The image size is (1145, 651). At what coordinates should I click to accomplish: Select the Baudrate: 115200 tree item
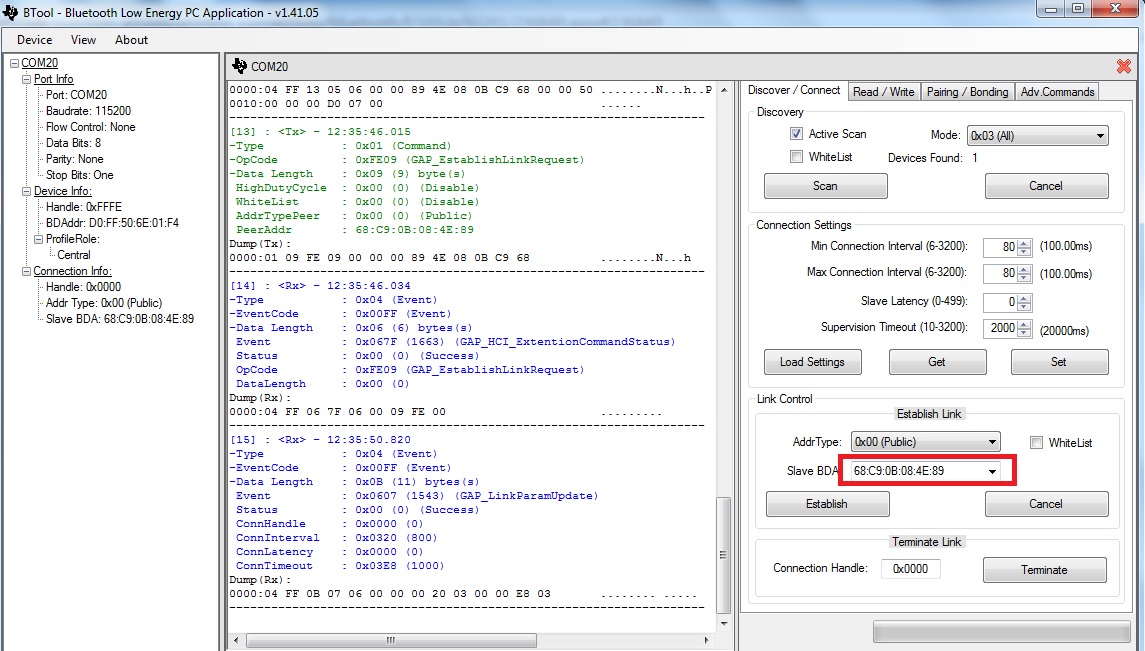pyautogui.click(x=88, y=111)
